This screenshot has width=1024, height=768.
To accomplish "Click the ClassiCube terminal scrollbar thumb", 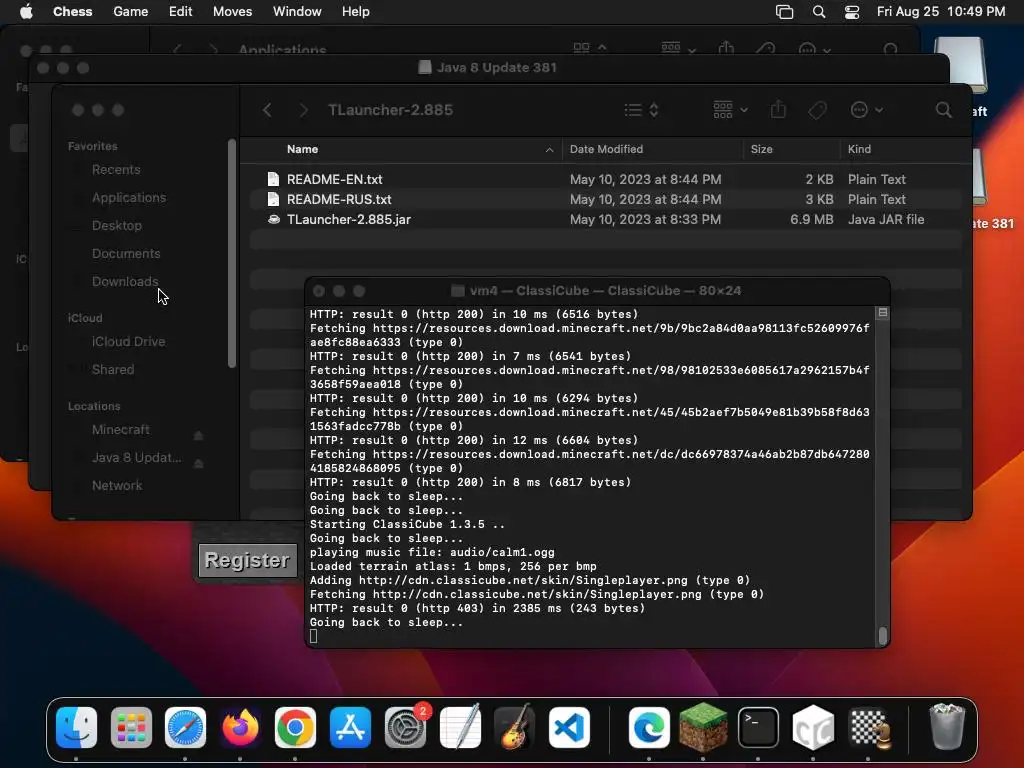I will coord(883,635).
